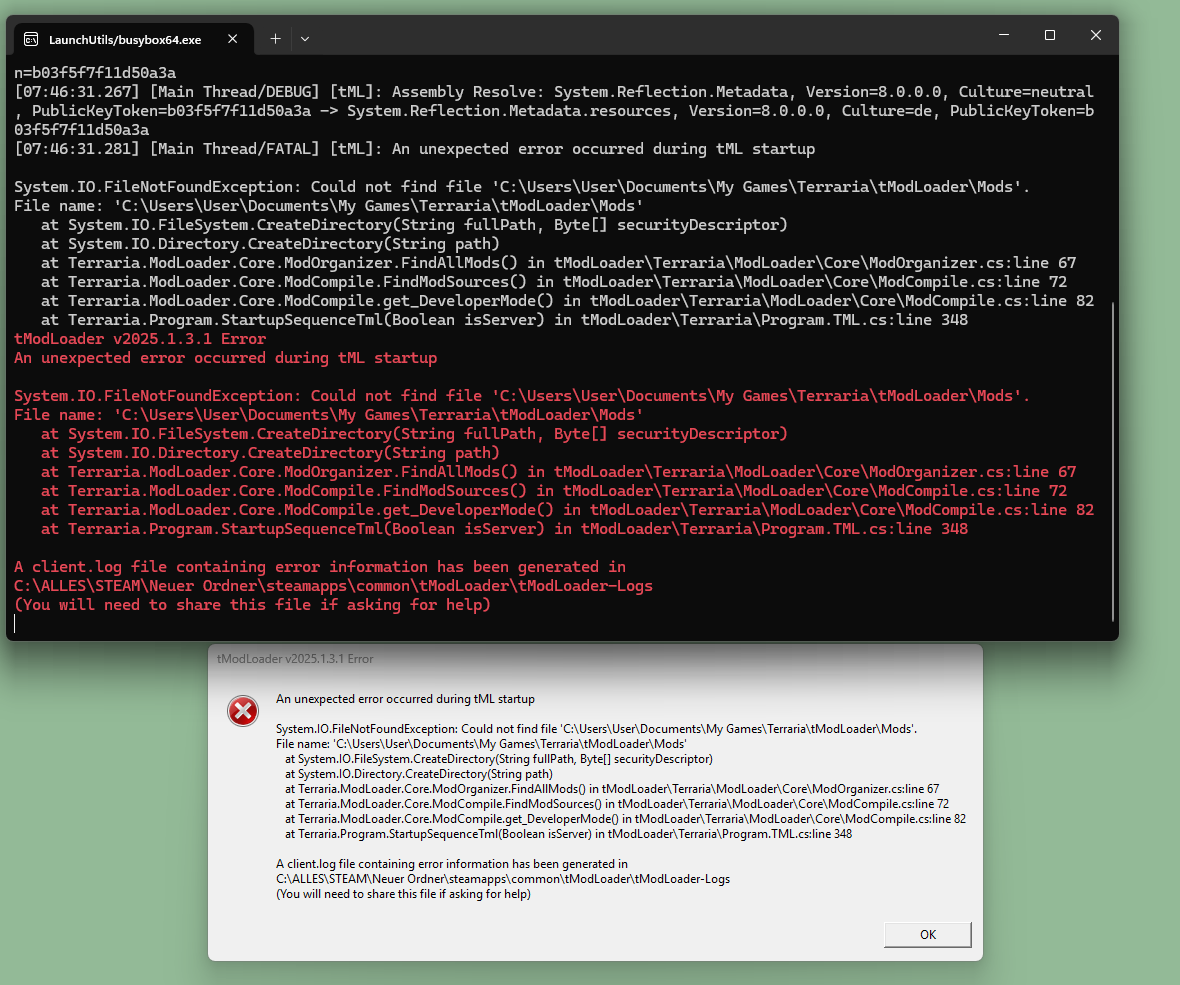
Task: Click OK in the tModLoader error dialog
Action: [927, 934]
